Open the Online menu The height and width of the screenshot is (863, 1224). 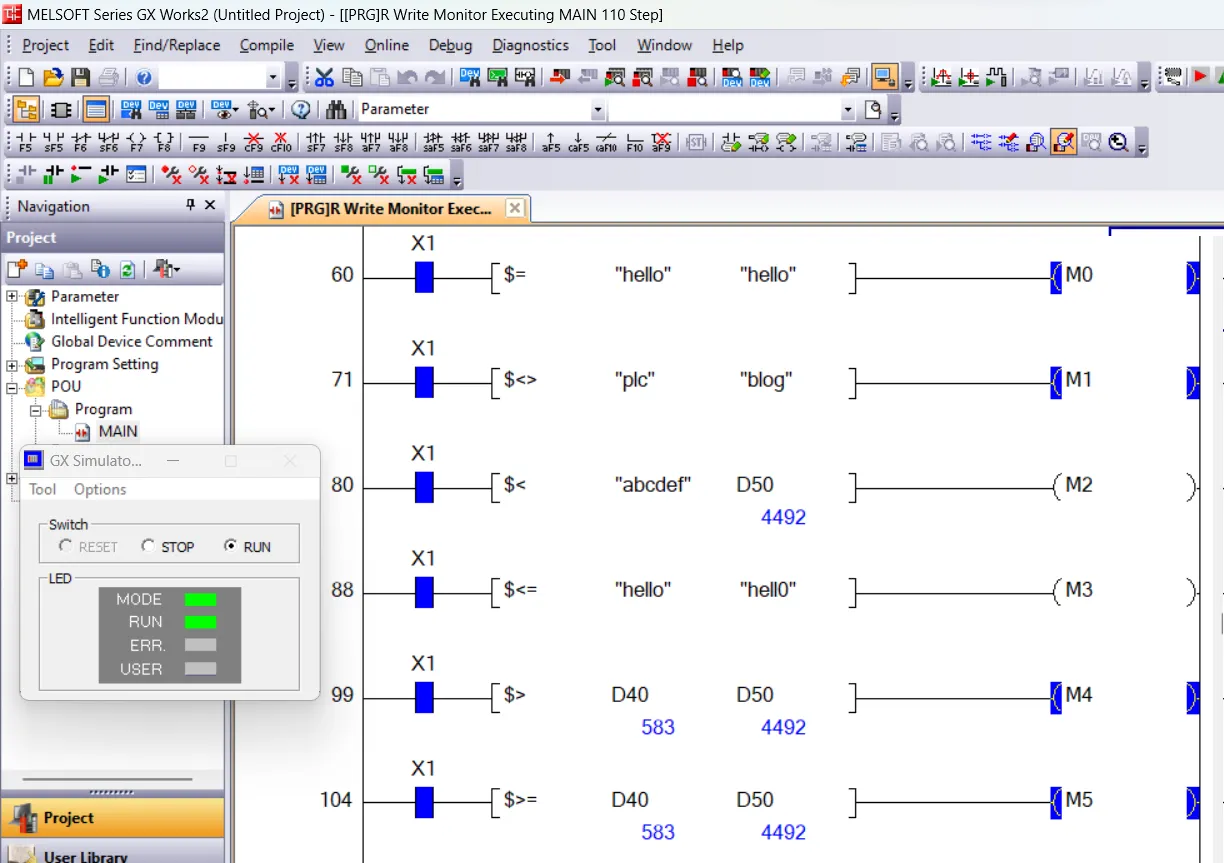tap(386, 45)
